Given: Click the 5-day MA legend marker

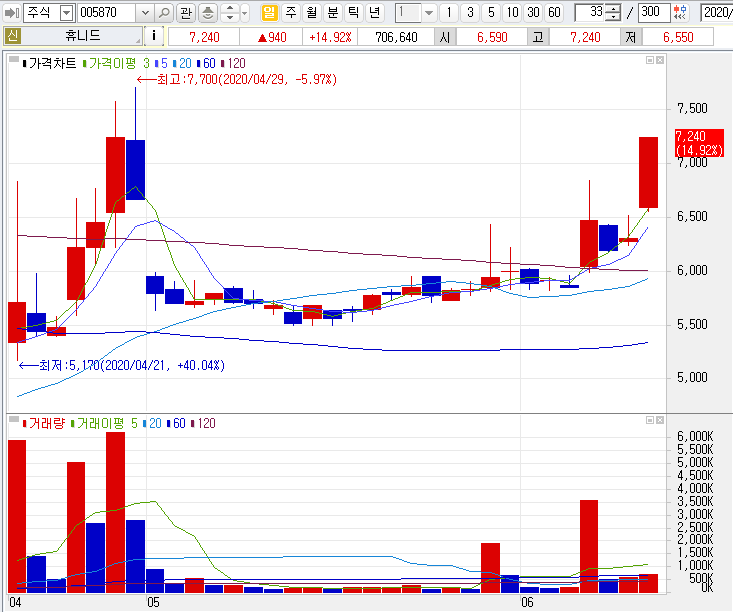Looking at the screenshot, I should [161, 64].
